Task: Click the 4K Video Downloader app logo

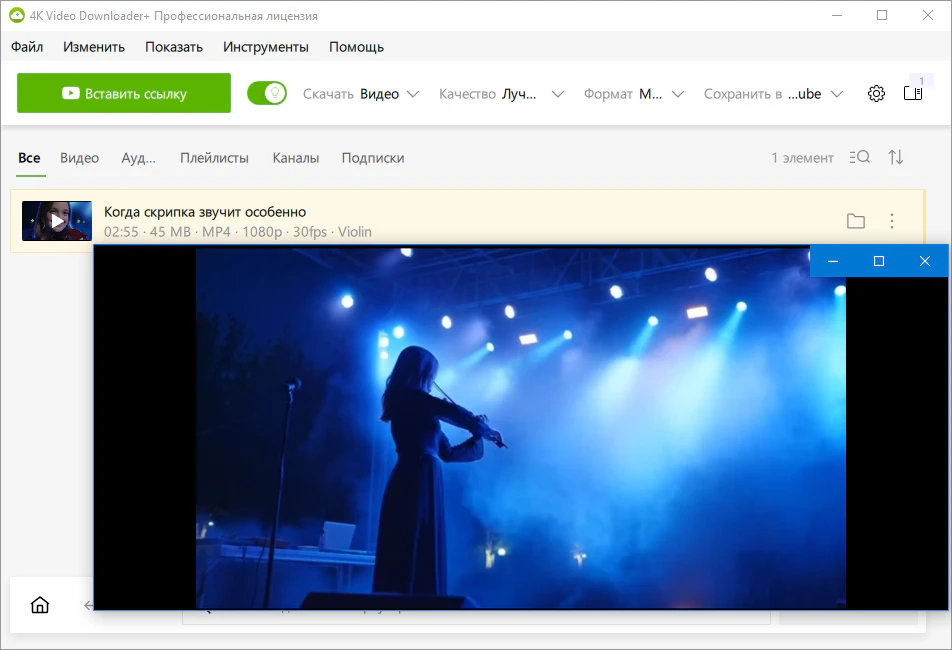Action: pos(16,15)
